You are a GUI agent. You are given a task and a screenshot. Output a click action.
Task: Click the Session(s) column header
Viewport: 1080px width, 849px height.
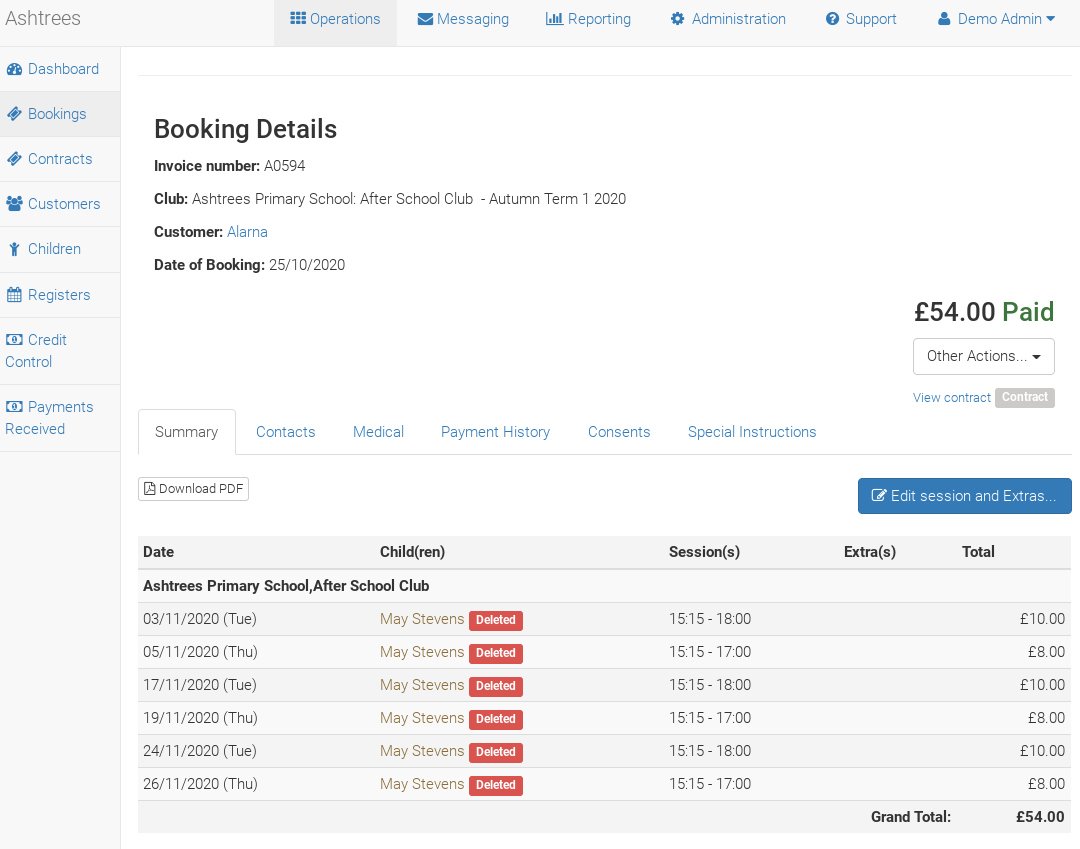[x=704, y=552]
